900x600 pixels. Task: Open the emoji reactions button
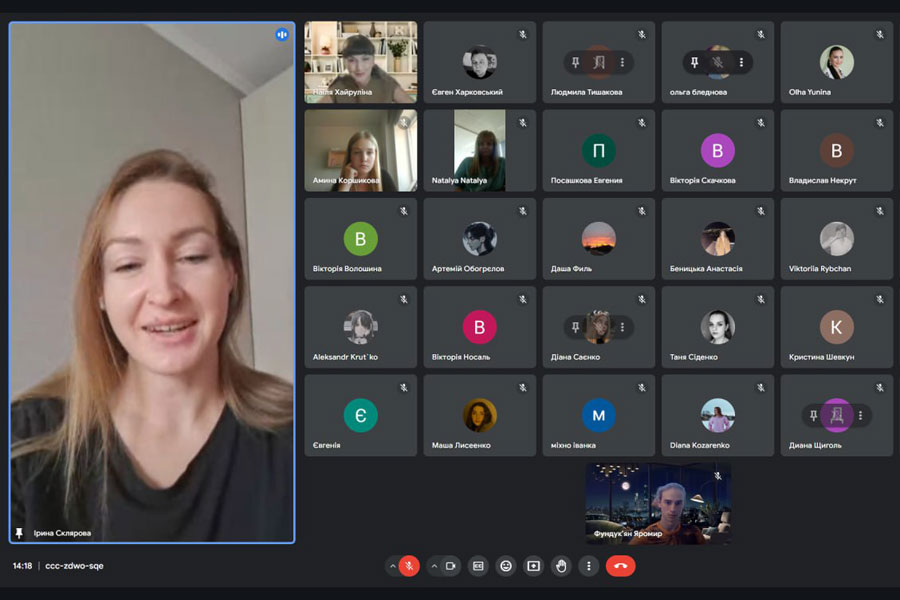(x=506, y=566)
